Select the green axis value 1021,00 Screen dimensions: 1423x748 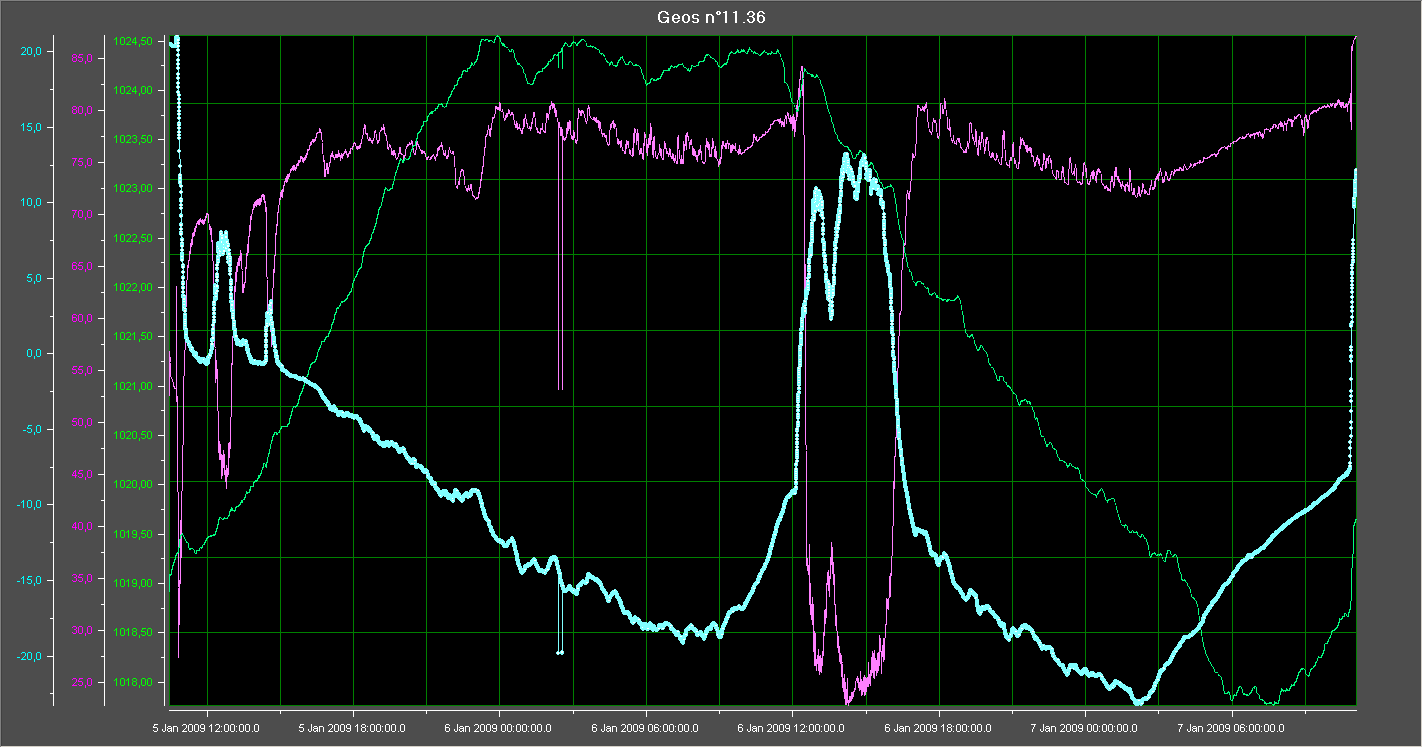coord(133,386)
